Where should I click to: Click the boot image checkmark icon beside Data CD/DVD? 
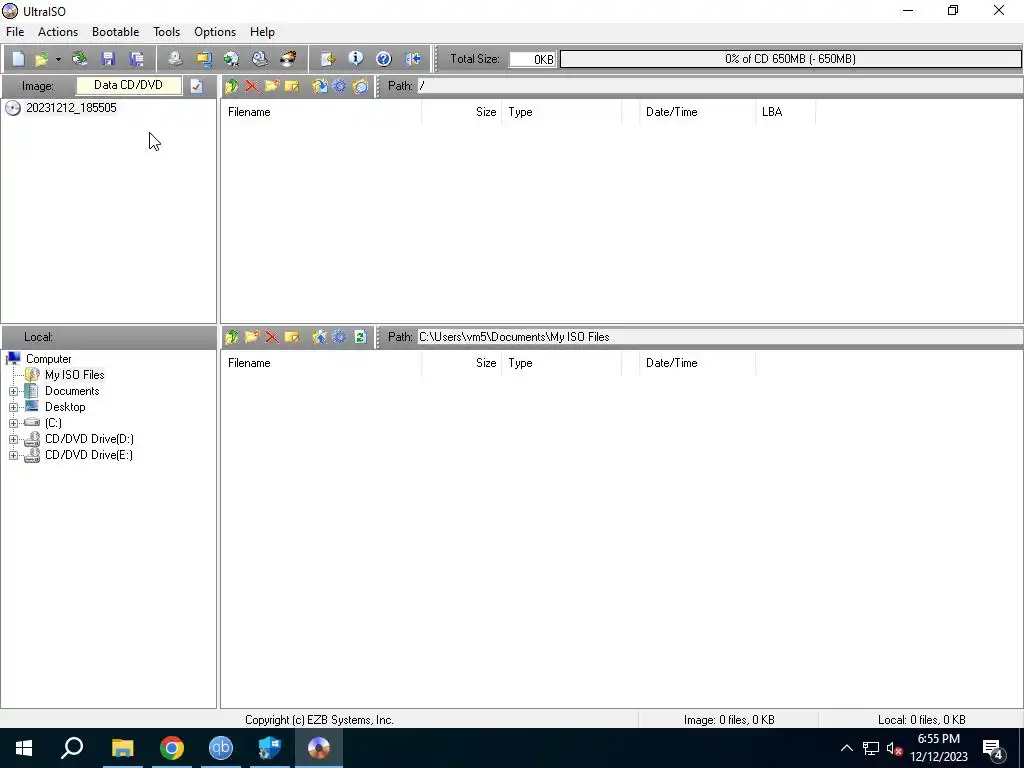[x=197, y=86]
